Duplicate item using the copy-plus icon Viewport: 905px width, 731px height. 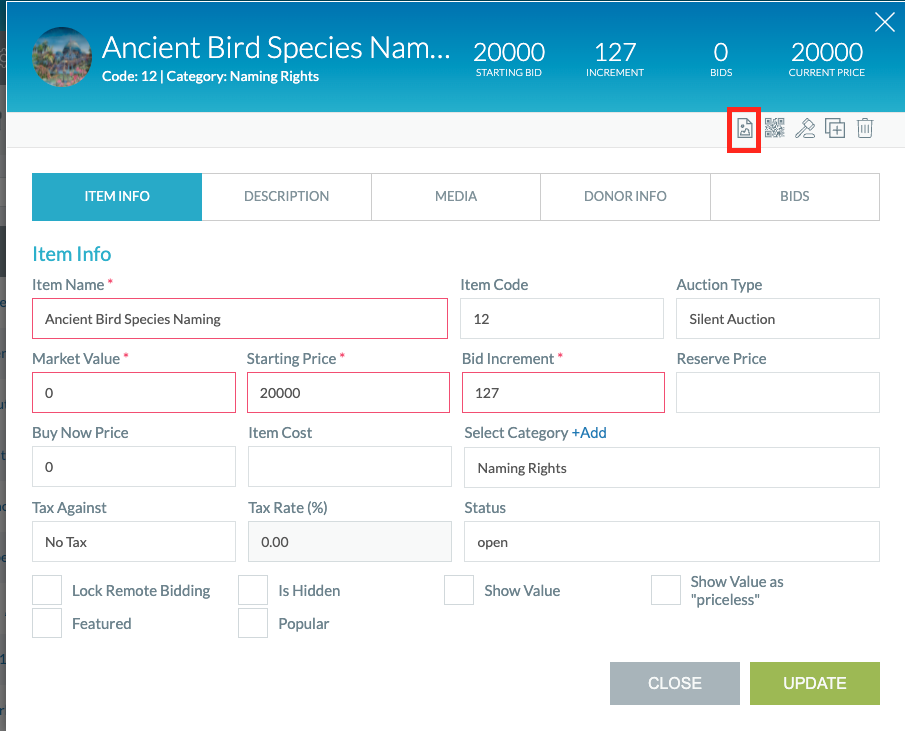[x=835, y=129]
